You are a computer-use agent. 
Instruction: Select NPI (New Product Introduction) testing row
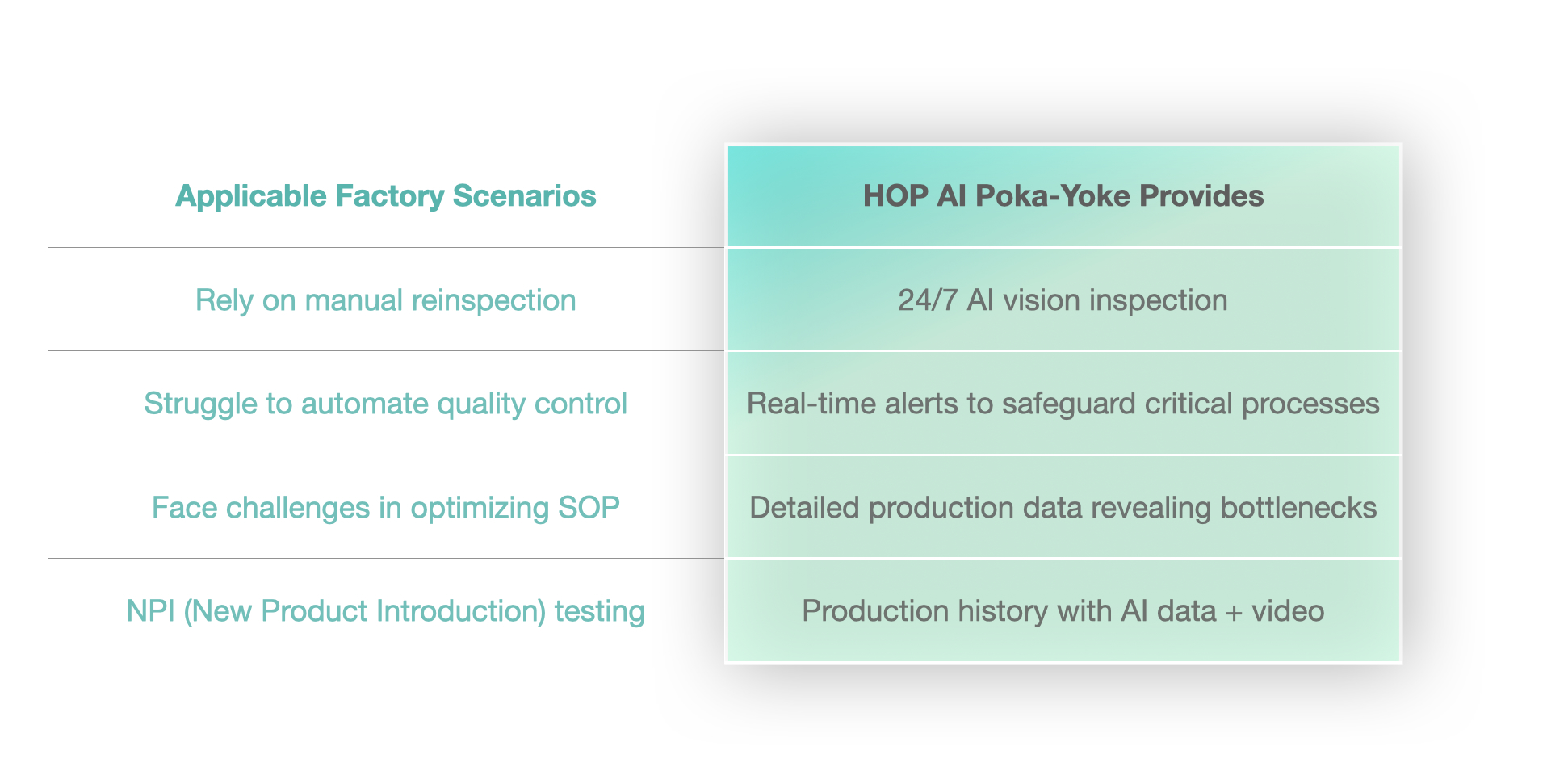click(x=385, y=610)
